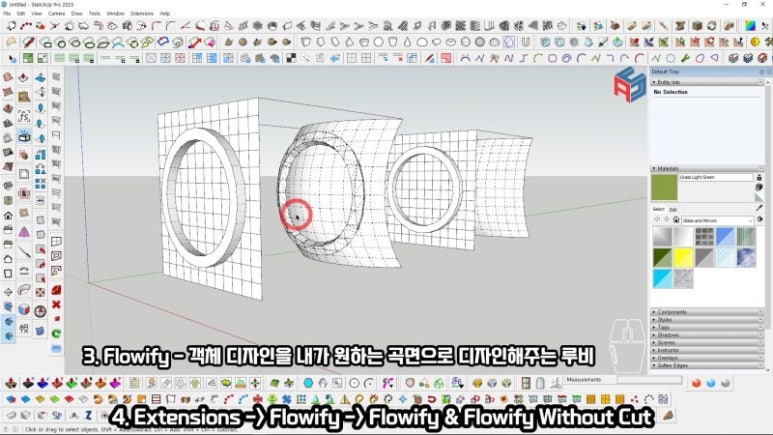773x435 pixels.
Task: Click the materials Details arrow icon
Action: pyautogui.click(x=760, y=220)
